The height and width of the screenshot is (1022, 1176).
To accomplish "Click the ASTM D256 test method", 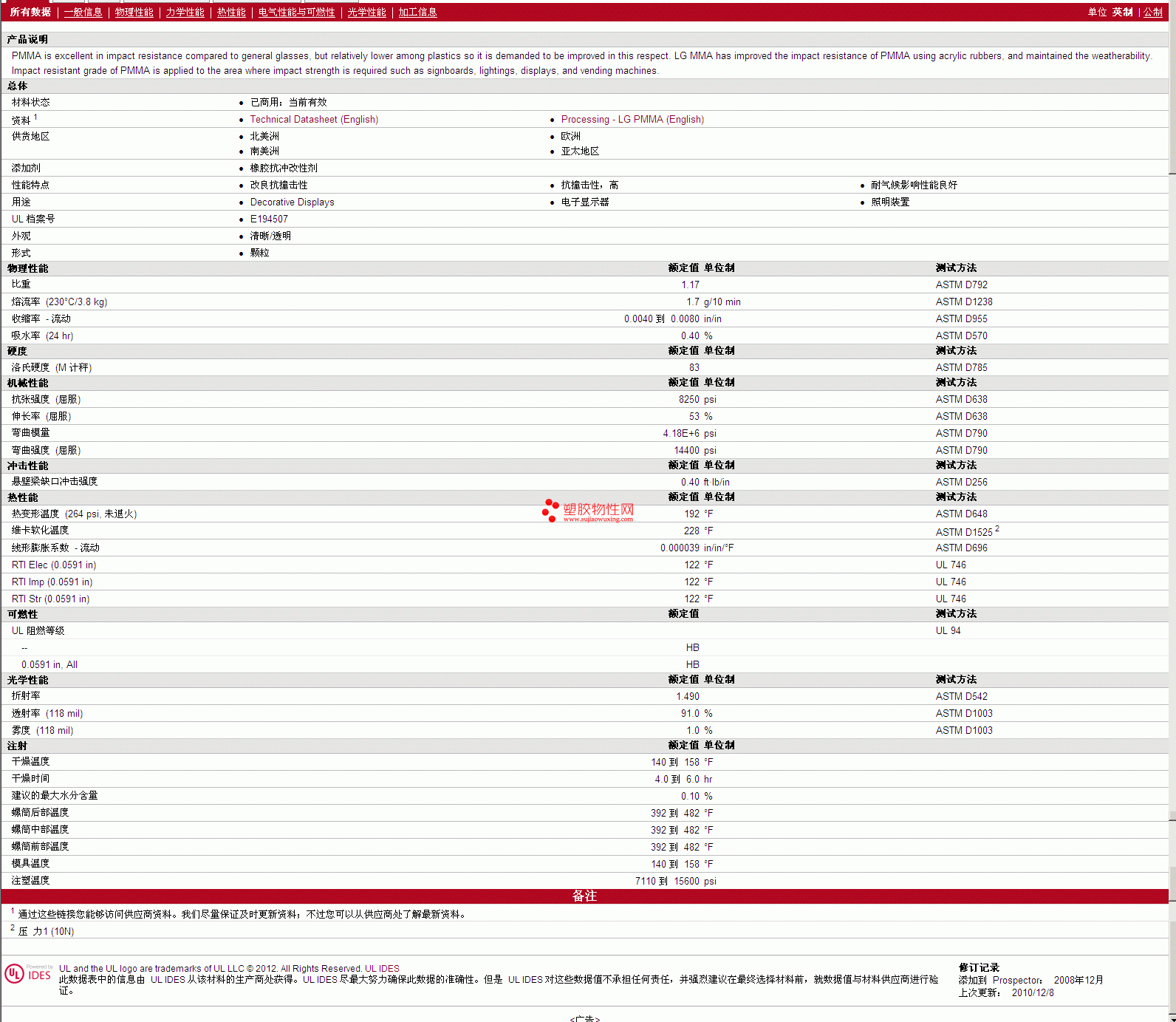I will pos(961,483).
